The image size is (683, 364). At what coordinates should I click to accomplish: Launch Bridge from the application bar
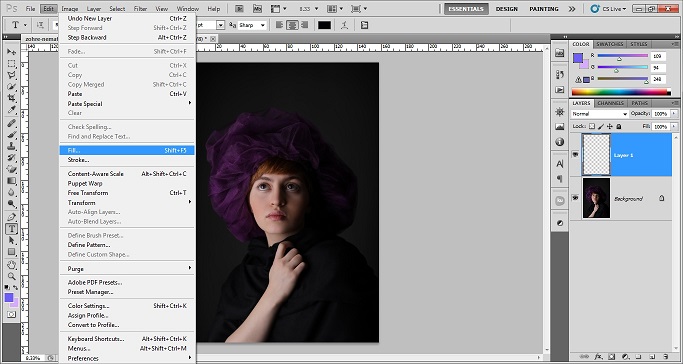239,8
